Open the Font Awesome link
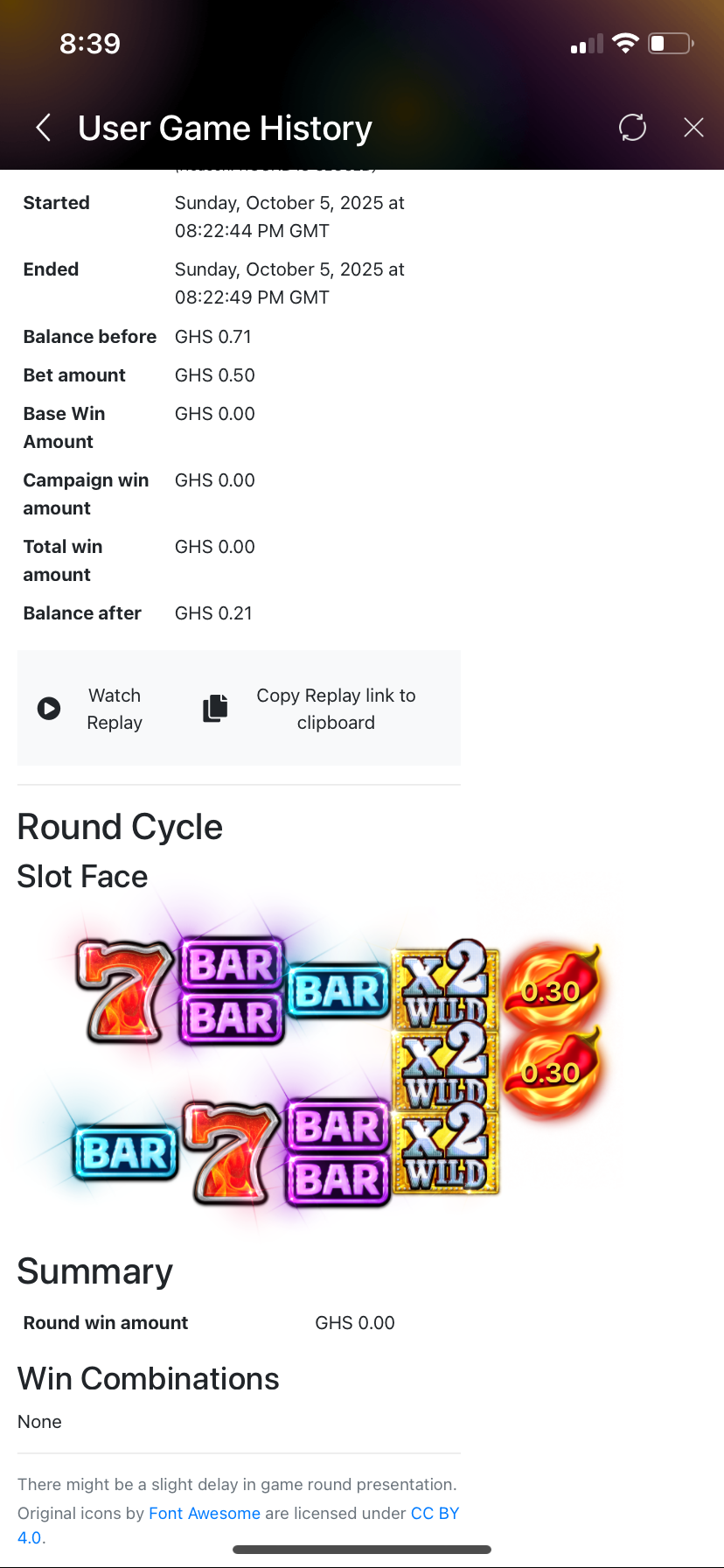 coord(205,1513)
